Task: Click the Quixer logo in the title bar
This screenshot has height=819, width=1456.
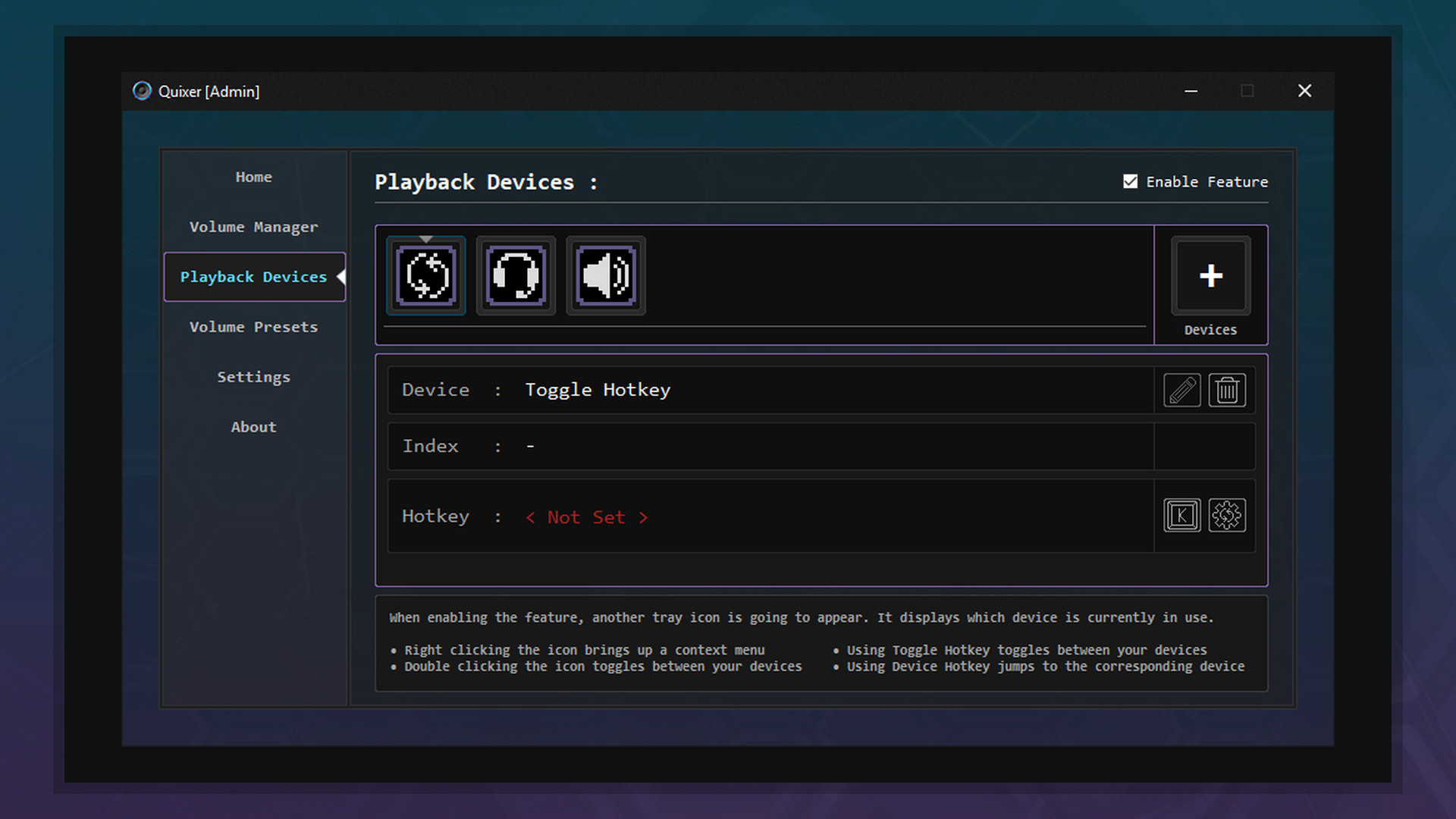Action: tap(141, 91)
